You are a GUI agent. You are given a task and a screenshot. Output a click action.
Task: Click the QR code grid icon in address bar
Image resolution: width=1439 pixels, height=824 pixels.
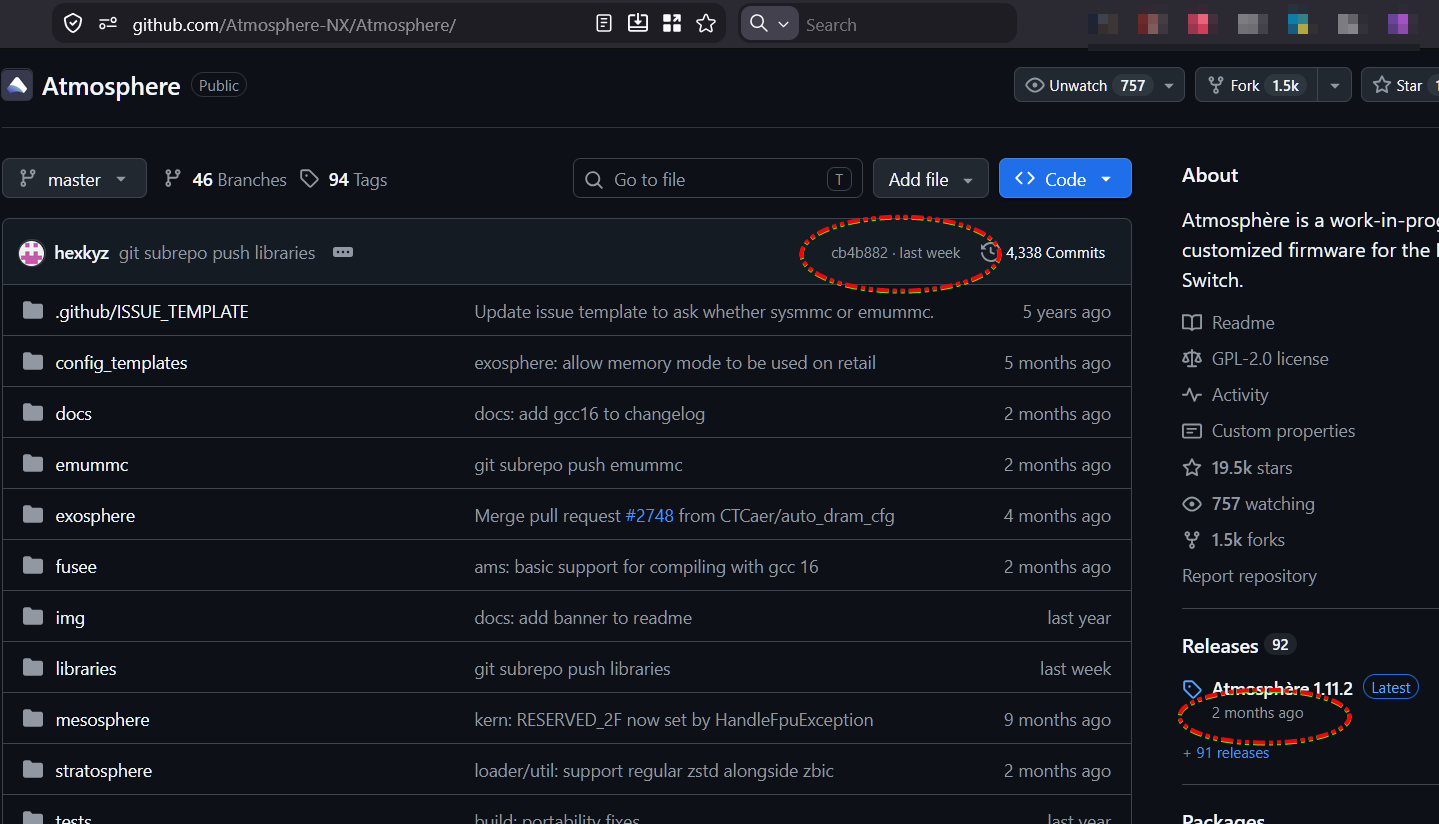(672, 24)
